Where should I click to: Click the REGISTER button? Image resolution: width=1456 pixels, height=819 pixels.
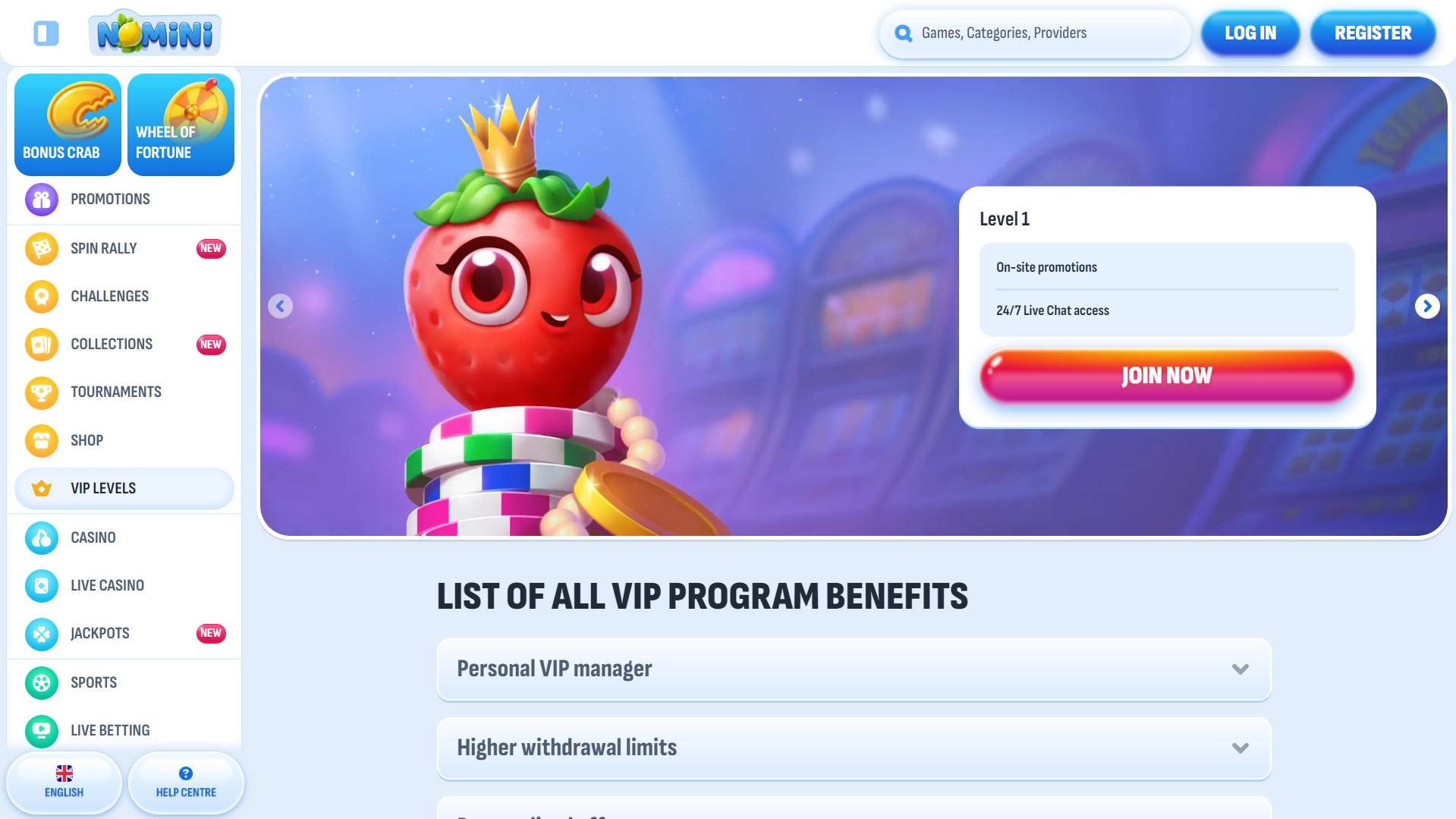(1373, 33)
